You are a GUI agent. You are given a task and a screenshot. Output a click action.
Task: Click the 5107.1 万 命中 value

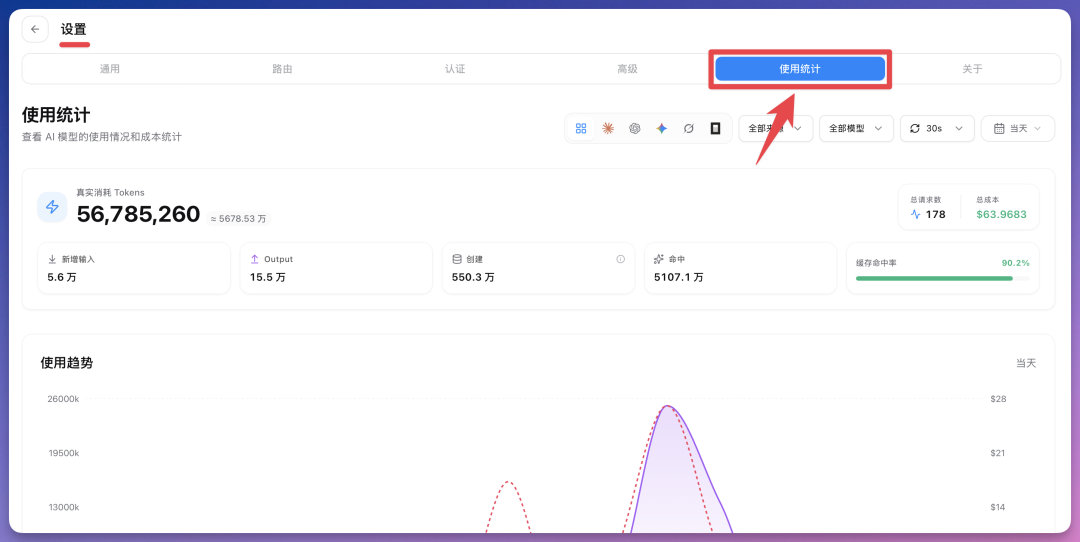[x=678, y=278]
